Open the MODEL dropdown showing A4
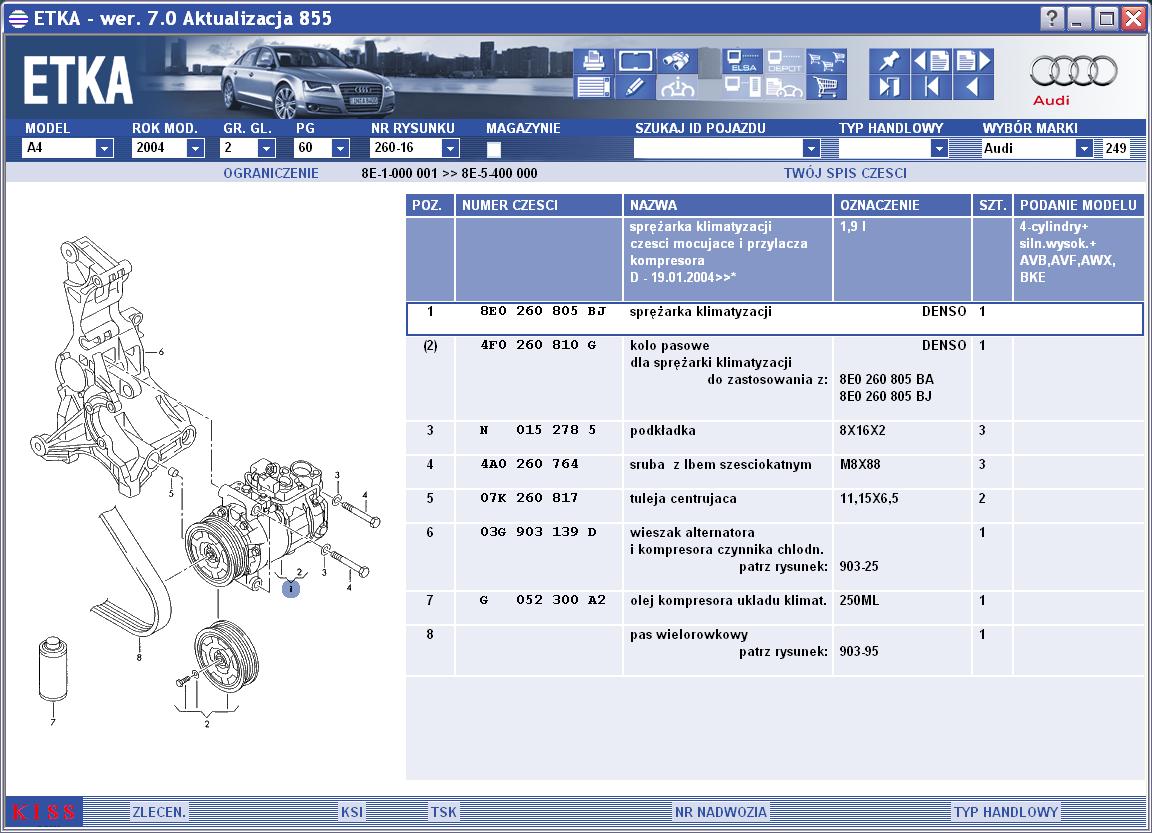Viewport: 1152px width, 833px height. pyautogui.click(x=104, y=148)
